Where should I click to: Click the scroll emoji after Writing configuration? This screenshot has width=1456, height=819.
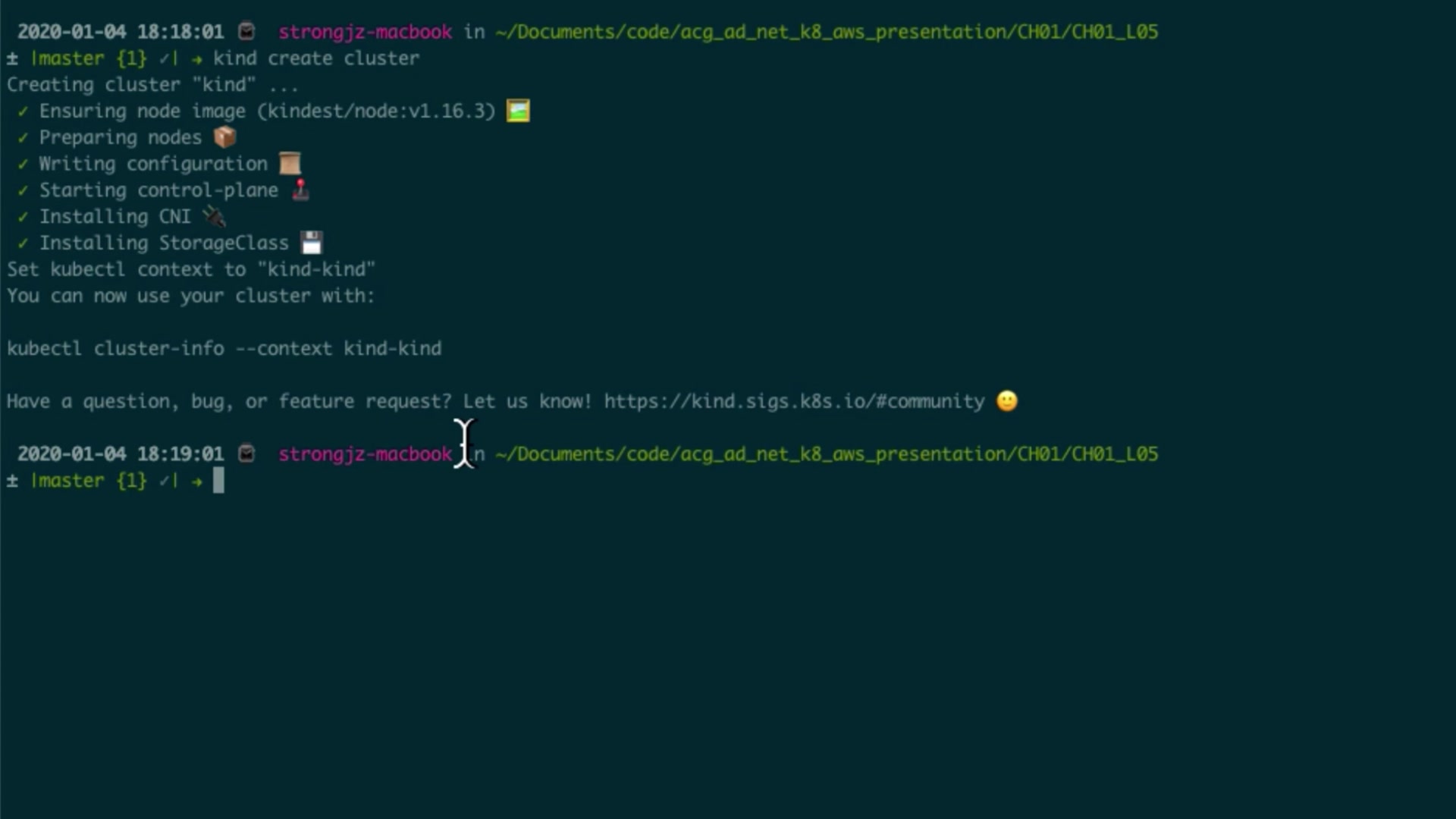point(290,164)
